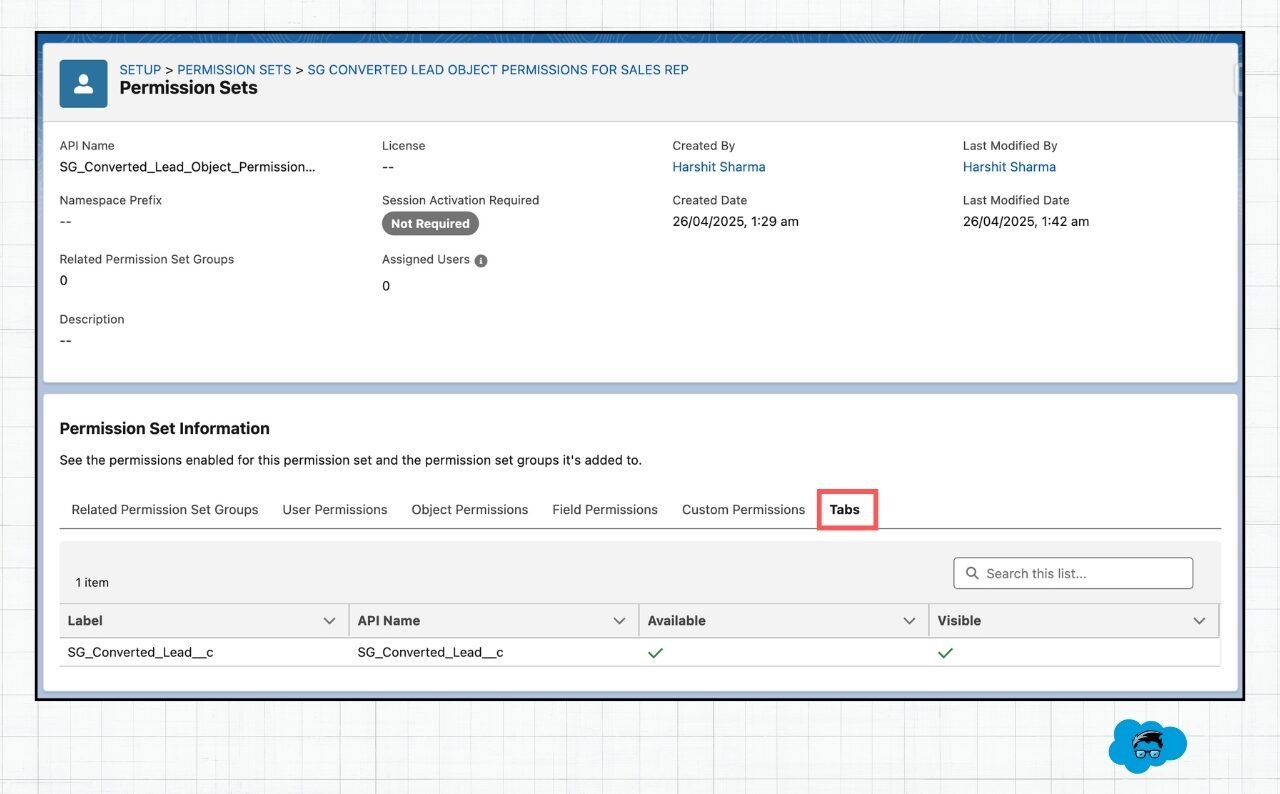
Task: Open Created By Harshit Sharma link
Action: [719, 167]
